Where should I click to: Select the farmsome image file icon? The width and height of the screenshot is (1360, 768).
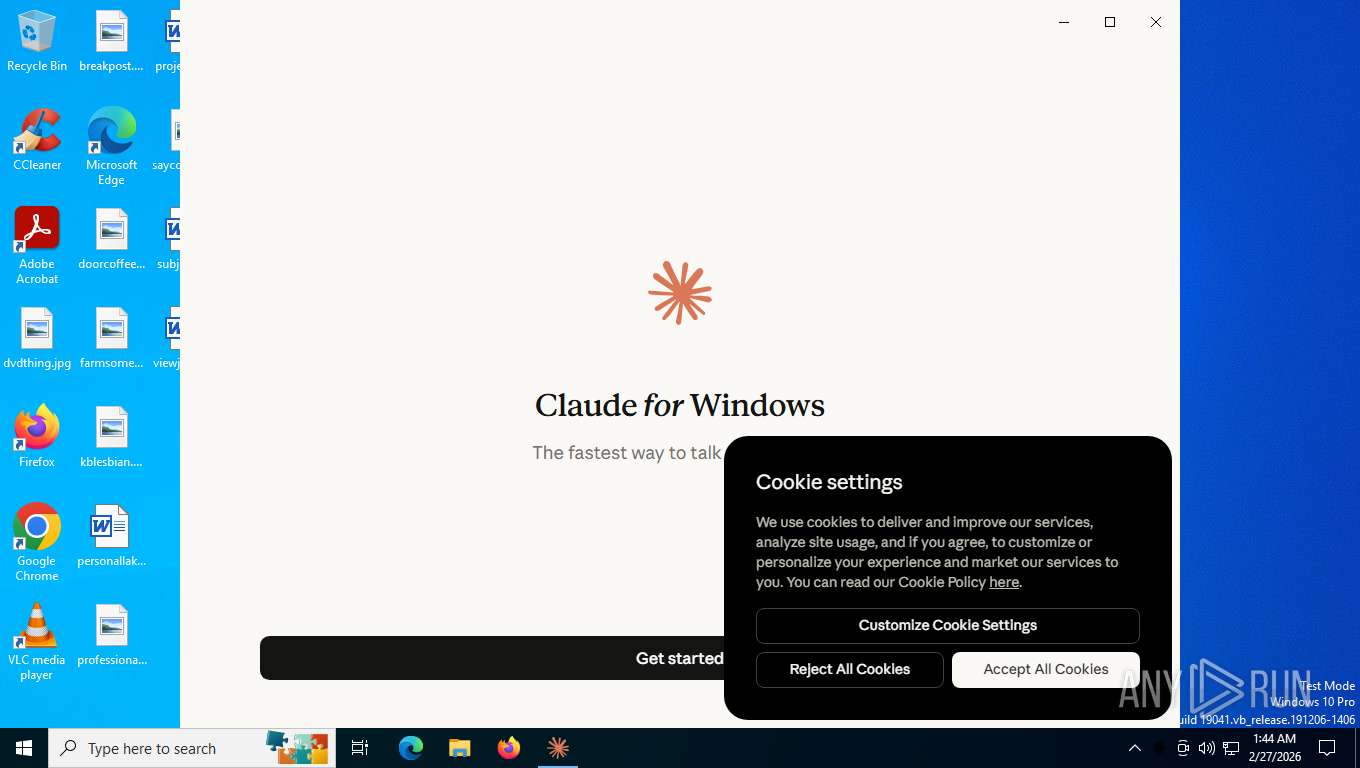111,339
